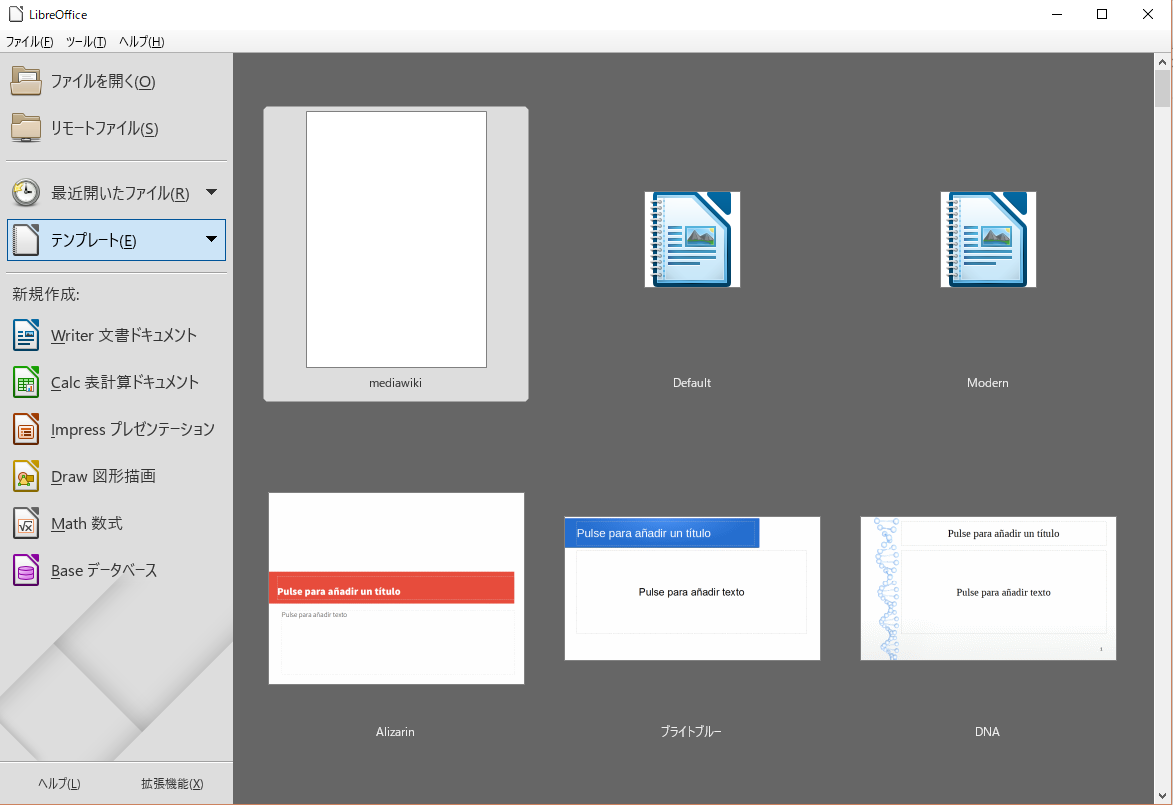Click the Modern template name
Viewport: 1173px width, 805px height.
coord(987,383)
